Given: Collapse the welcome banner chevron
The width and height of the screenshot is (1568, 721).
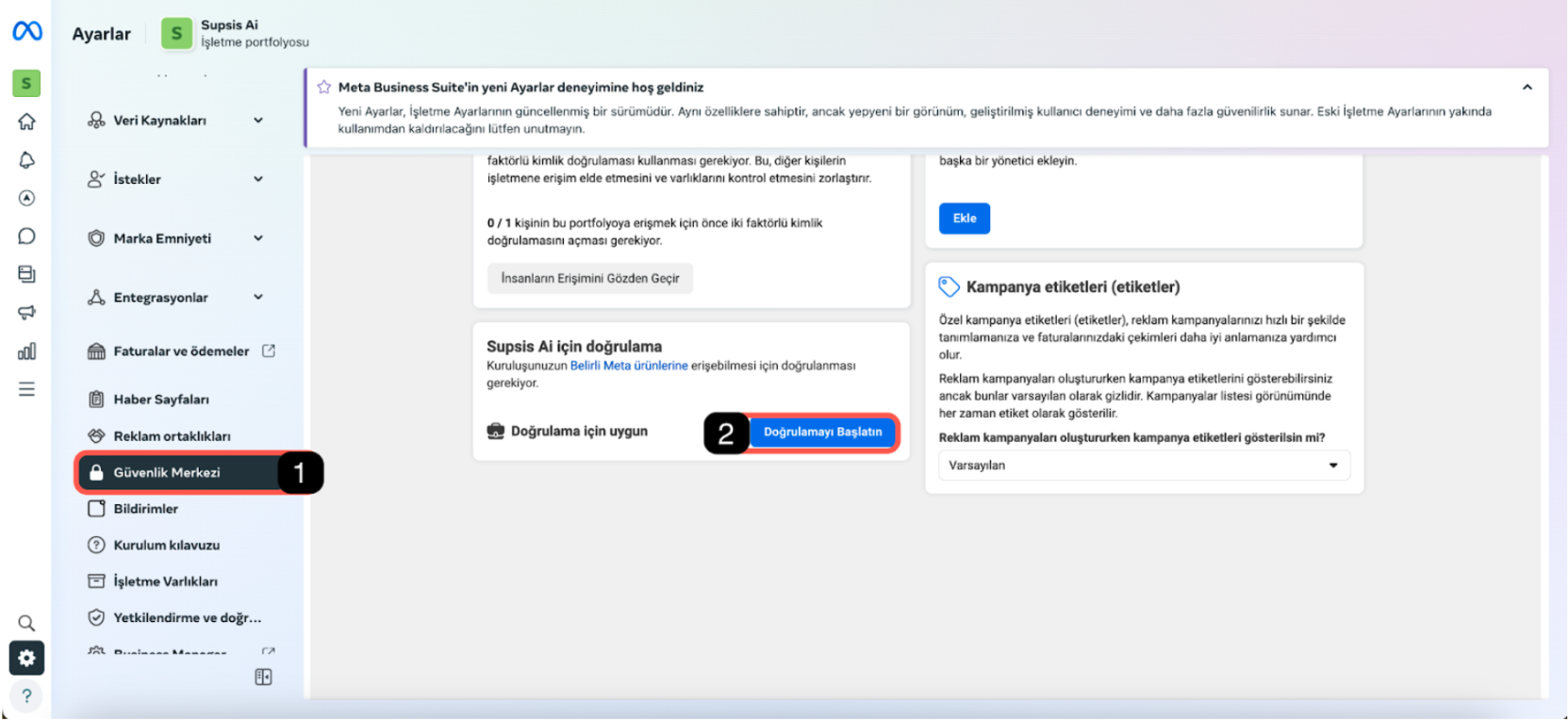Looking at the screenshot, I should 1527,87.
